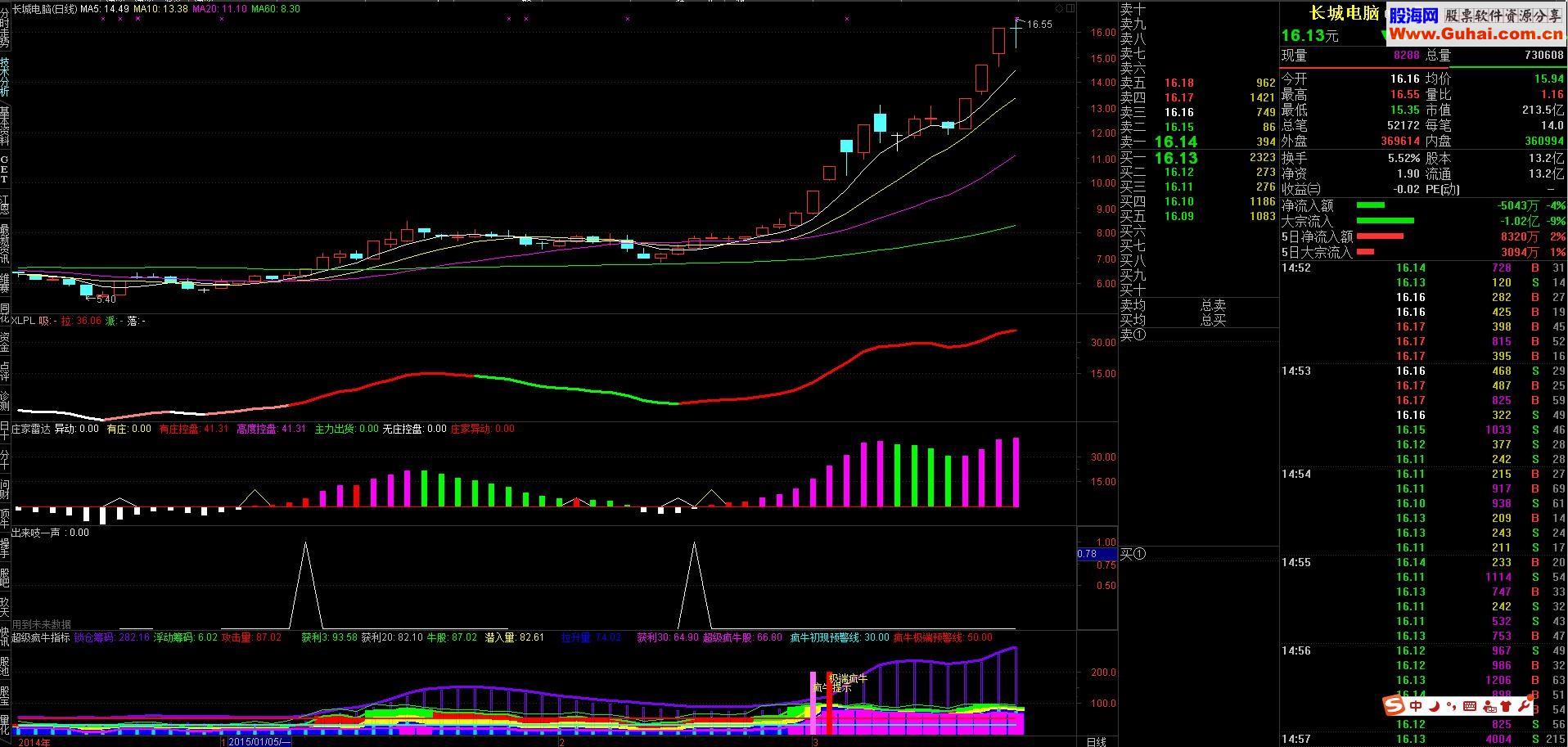The height and width of the screenshot is (747, 1568).
Task: Click the 锁仓筹码: 282.16 label
Action: coord(111,637)
